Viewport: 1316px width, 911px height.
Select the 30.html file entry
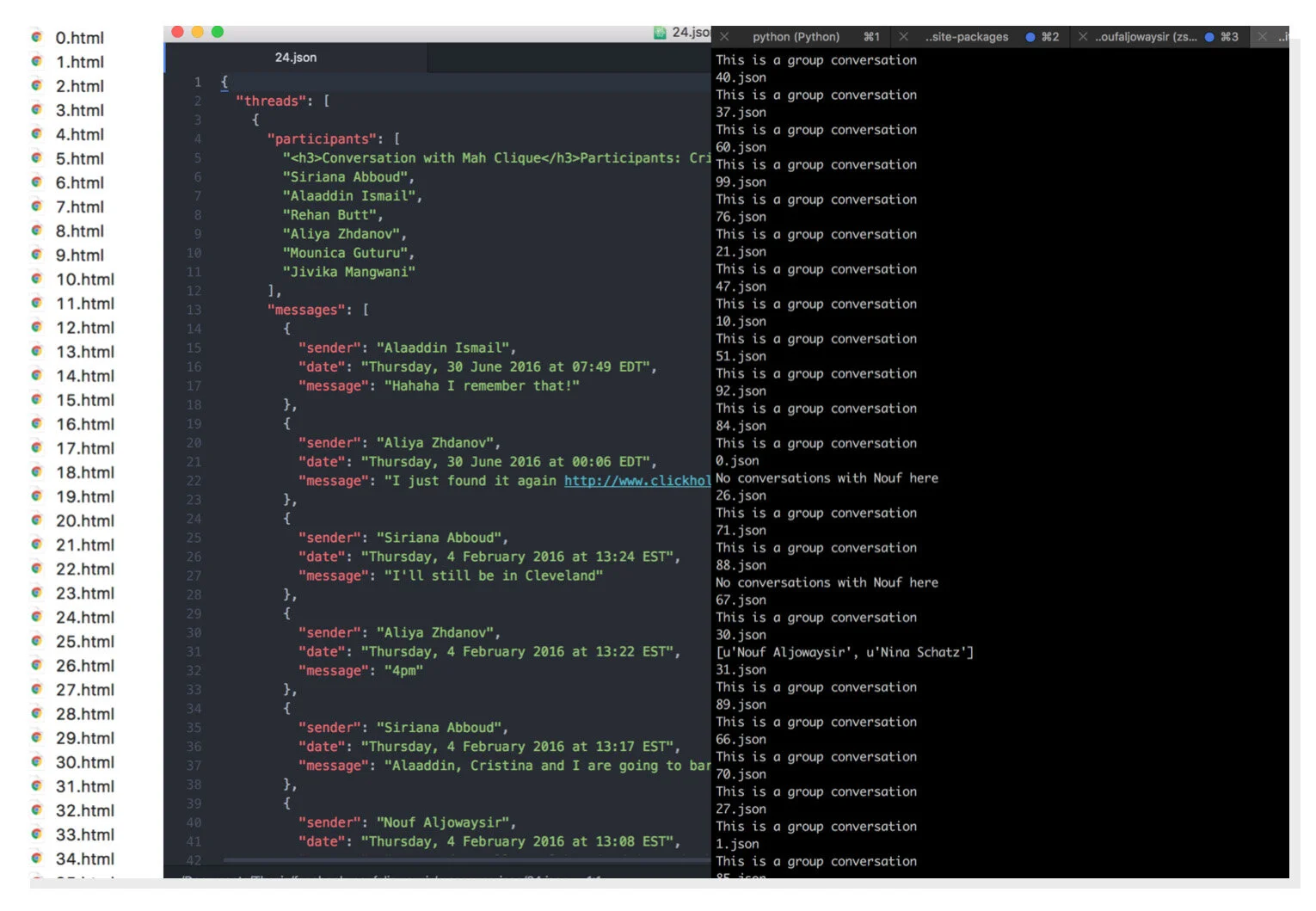(x=84, y=762)
